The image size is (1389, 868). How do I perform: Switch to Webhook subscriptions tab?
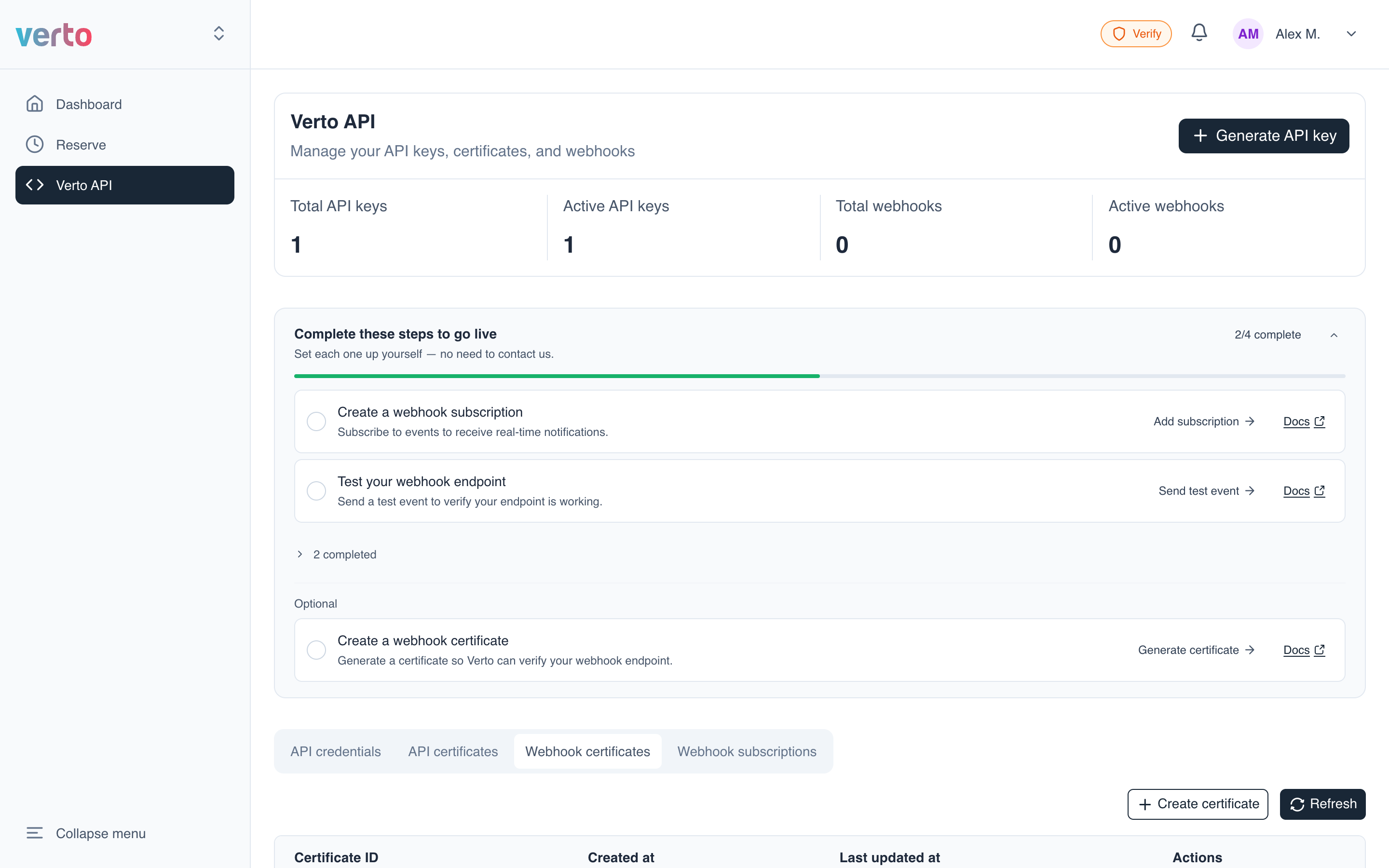tap(746, 751)
